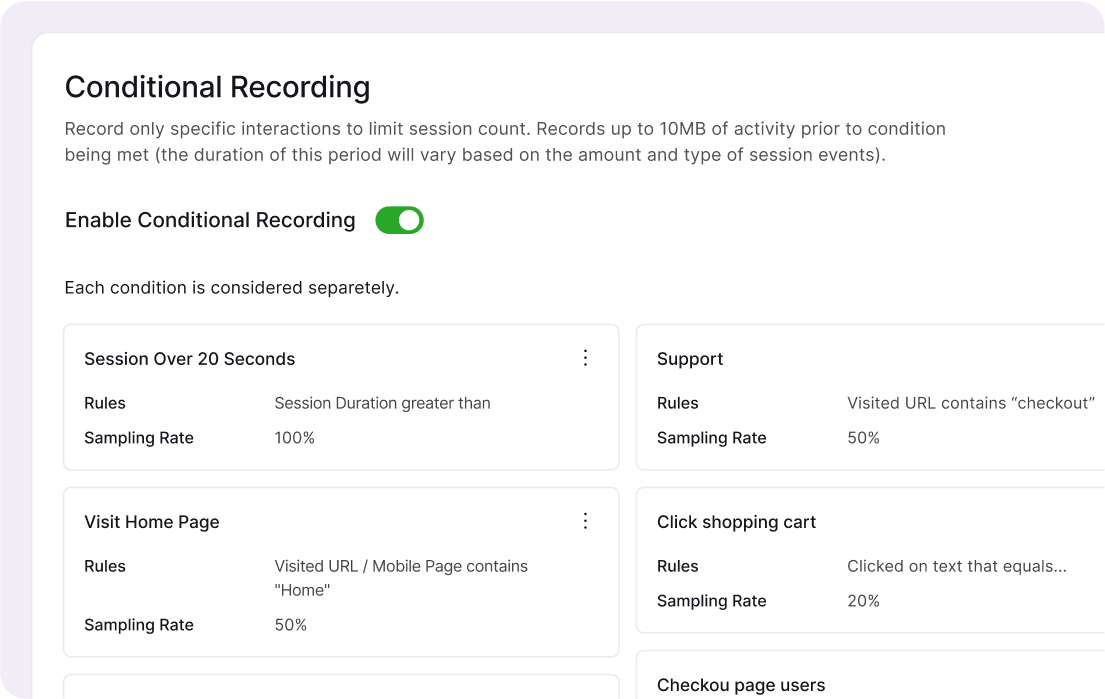Screen dimensions: 1105x699
Task: Select the Support condition card title
Action: pyautogui.click(x=690, y=359)
